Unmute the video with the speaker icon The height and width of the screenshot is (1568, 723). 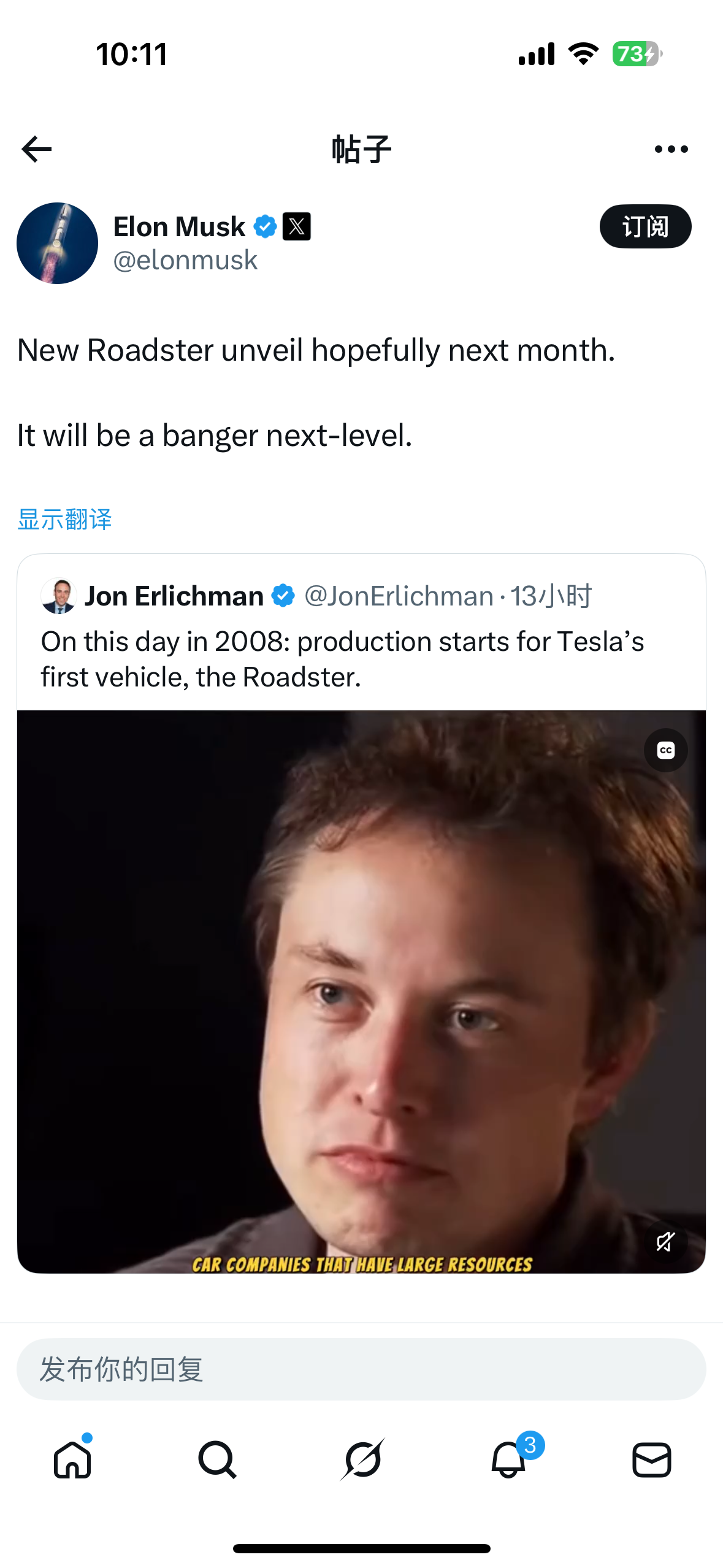click(x=665, y=1242)
